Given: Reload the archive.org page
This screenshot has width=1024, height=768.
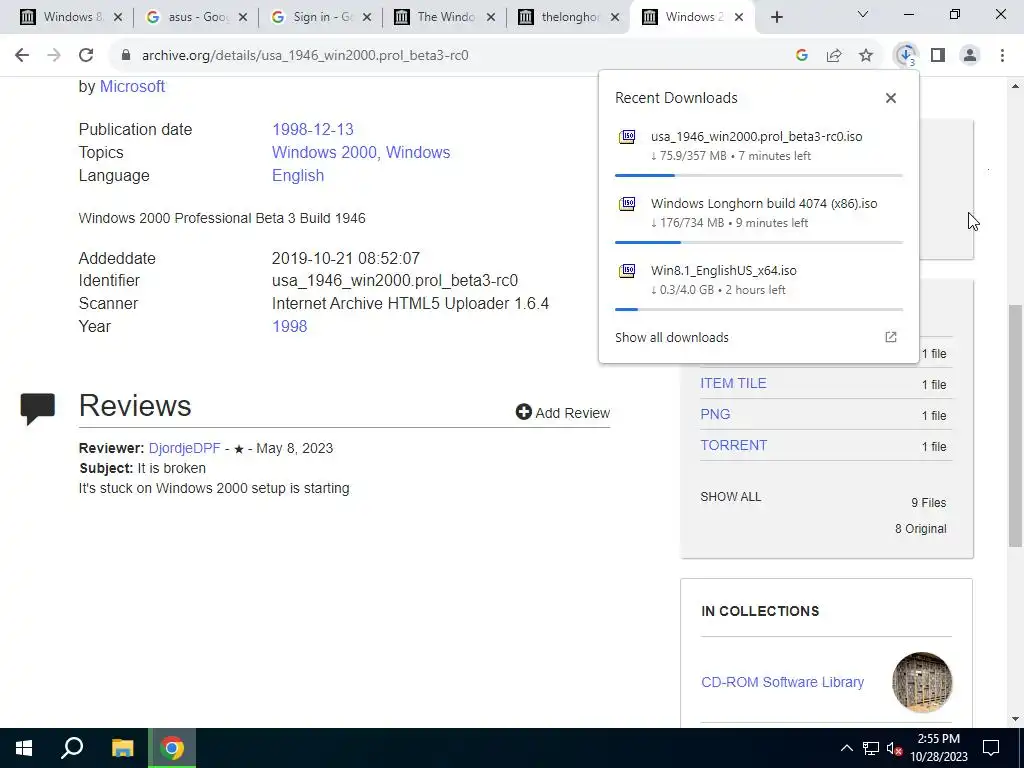Looking at the screenshot, I should (x=86, y=56).
